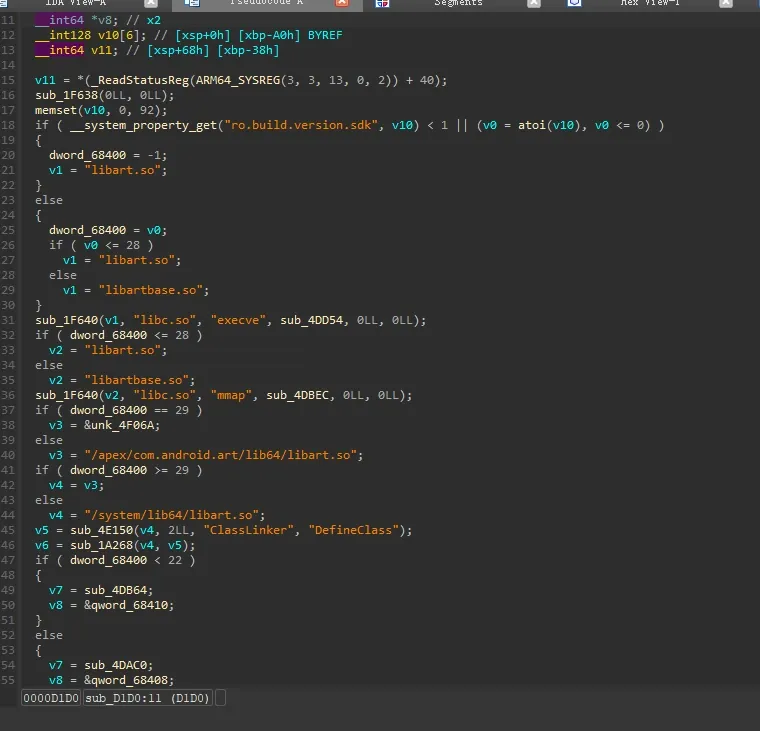Close the Pseudocode-A tab with red X
Image resolution: width=760 pixels, height=731 pixels.
342,3
